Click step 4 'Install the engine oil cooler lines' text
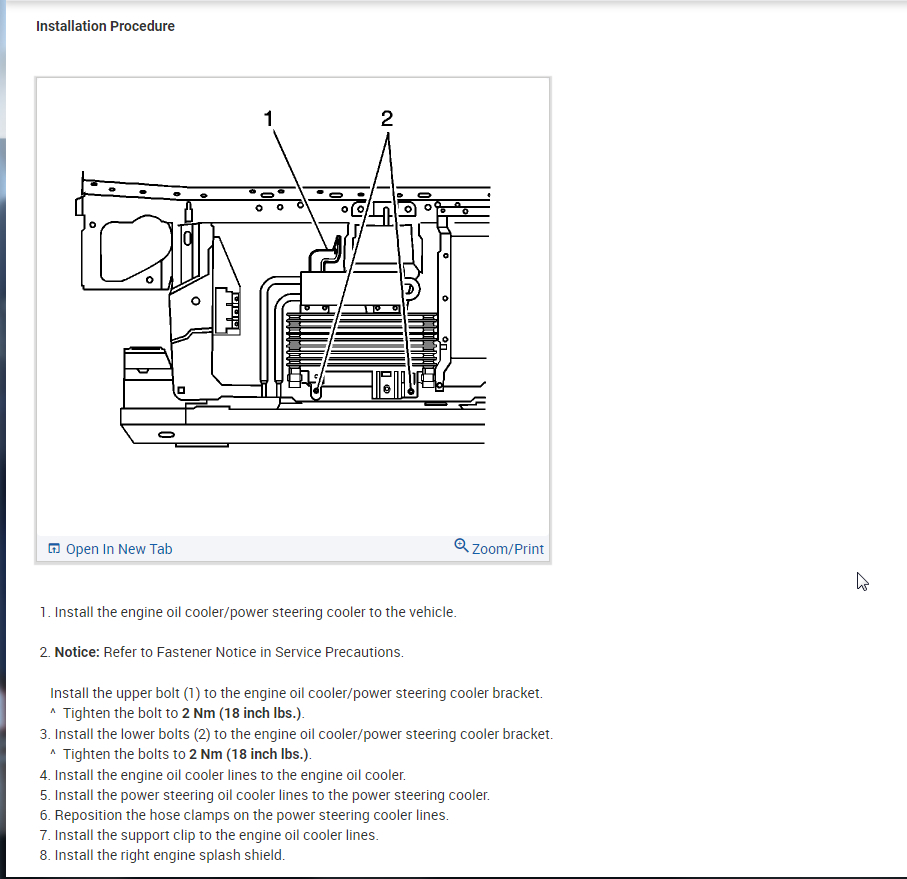This screenshot has height=879, width=907. [x=230, y=775]
